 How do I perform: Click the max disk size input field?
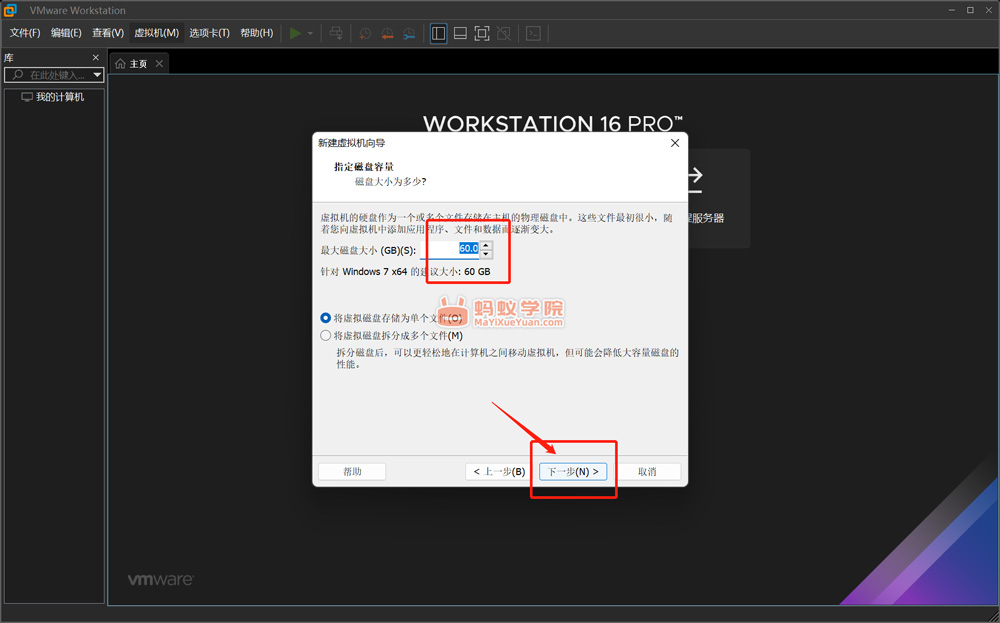pos(450,249)
